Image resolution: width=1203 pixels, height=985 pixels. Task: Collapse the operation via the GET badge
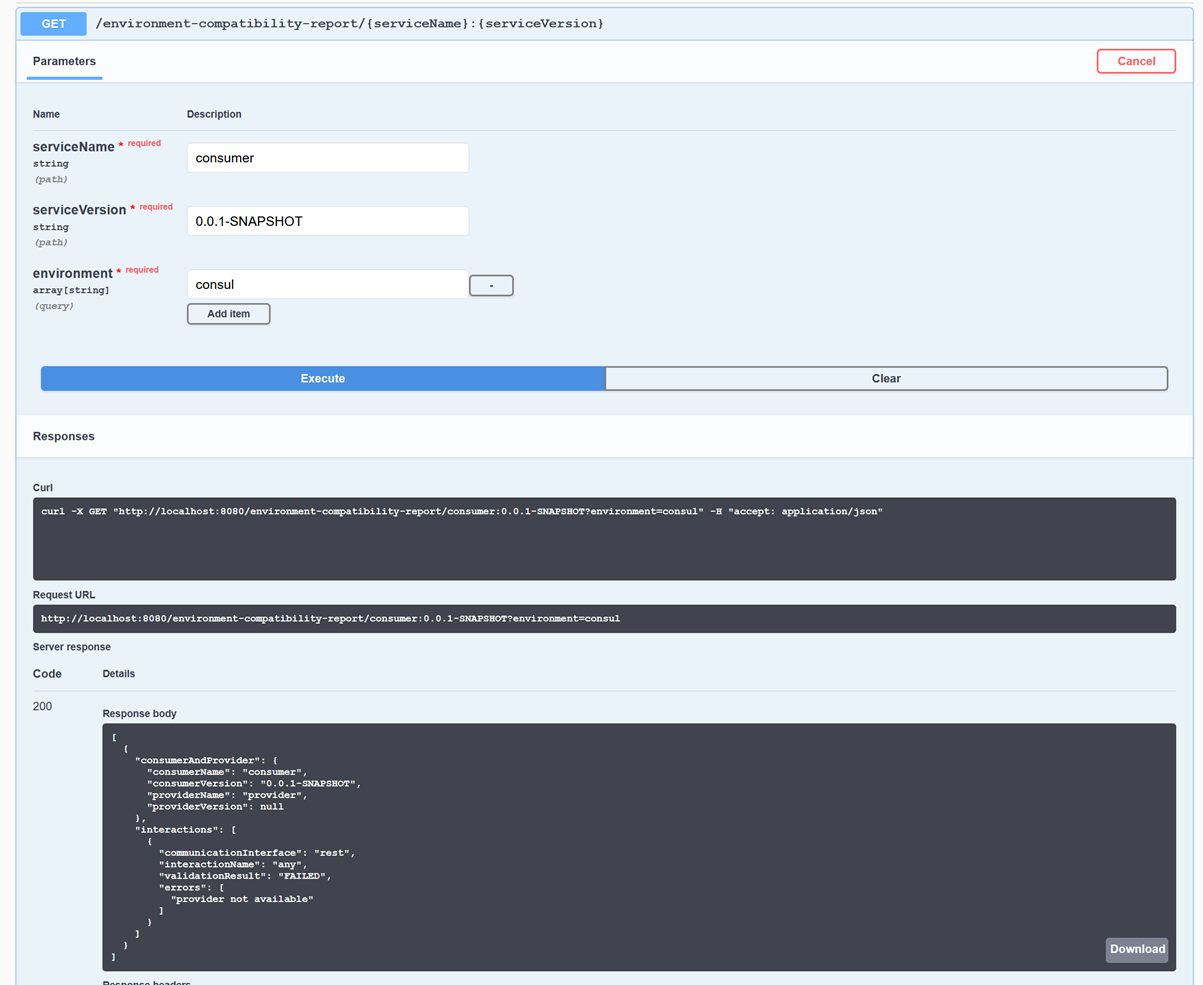(54, 22)
